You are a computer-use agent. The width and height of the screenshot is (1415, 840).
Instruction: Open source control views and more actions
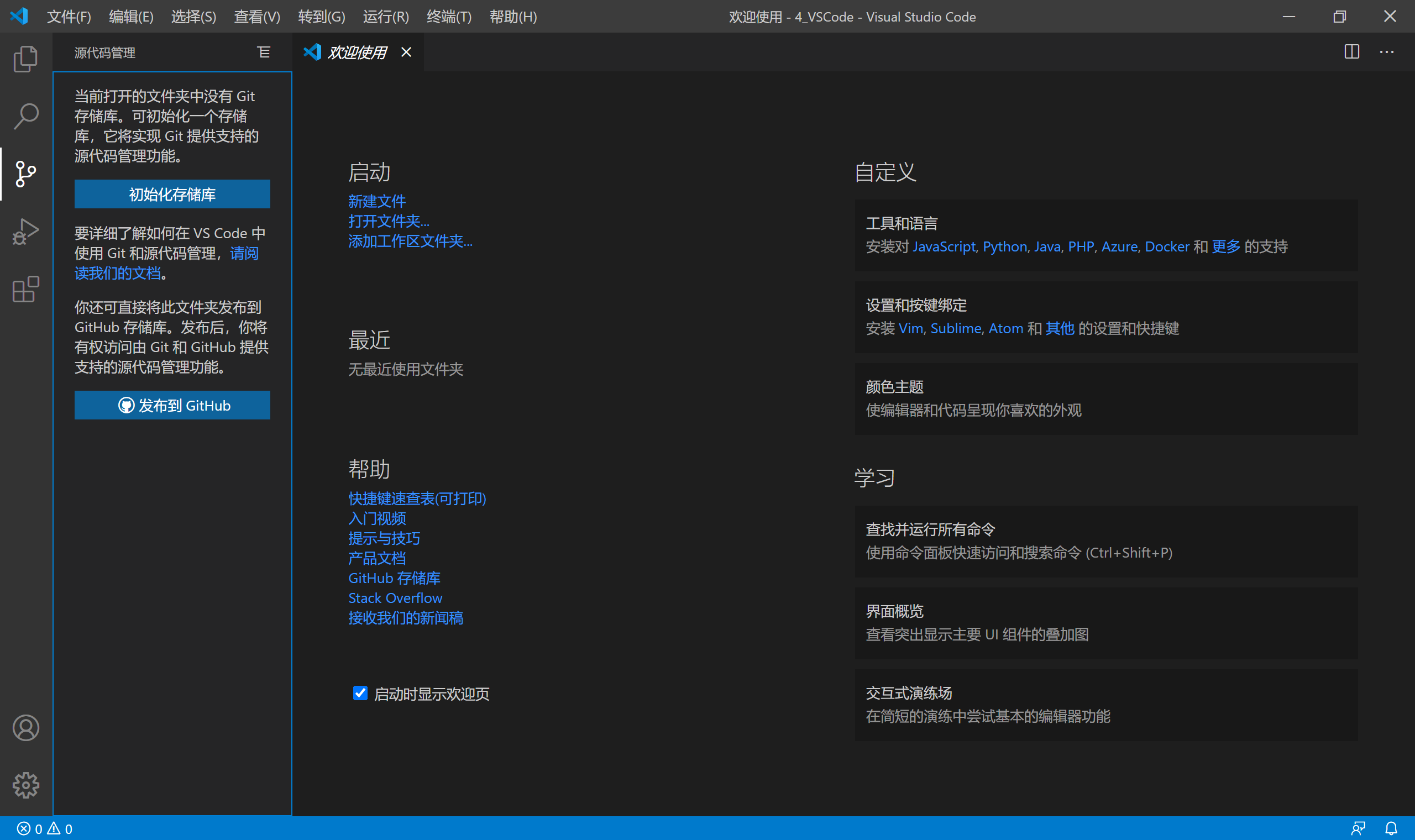(264, 53)
